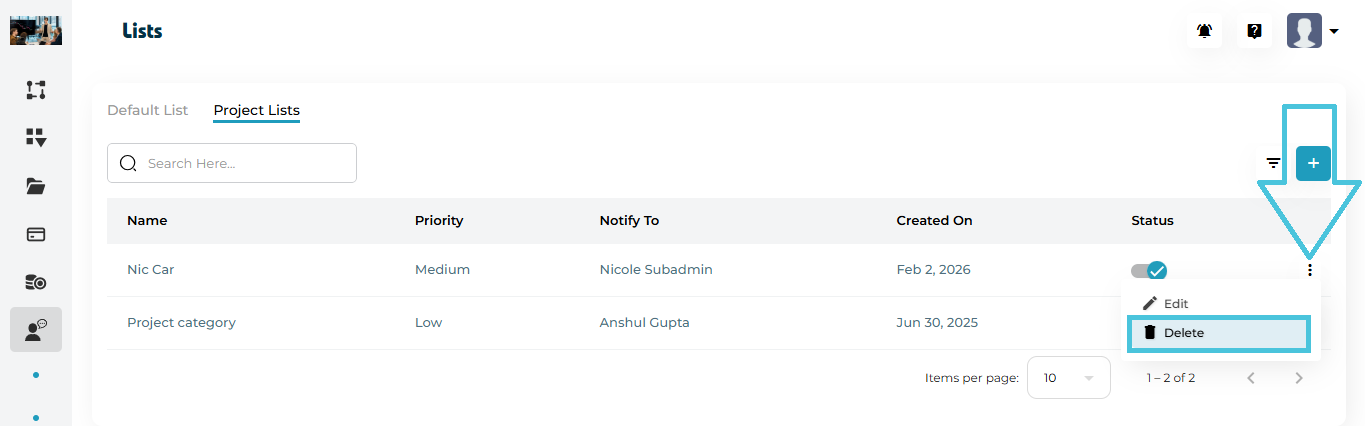Image resolution: width=1365 pixels, height=426 pixels.
Task: Click the blue add list plus button
Action: [x=1313, y=163]
